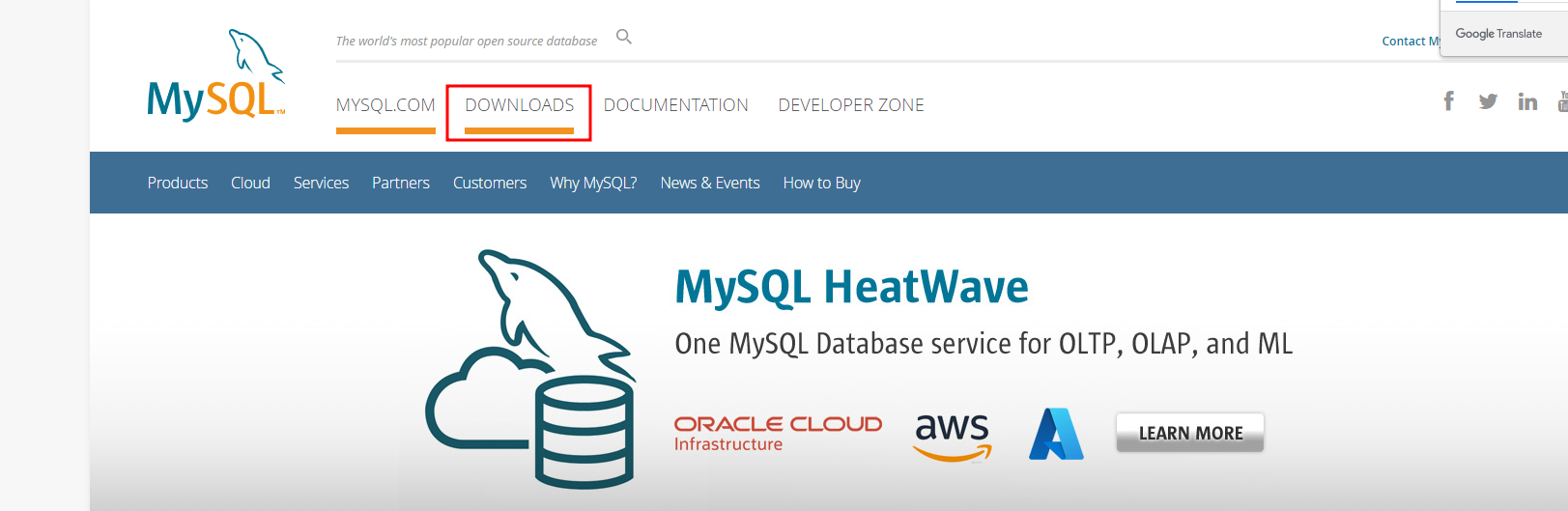1568x511 pixels.
Task: Open the Partners menu item
Action: coord(401,183)
